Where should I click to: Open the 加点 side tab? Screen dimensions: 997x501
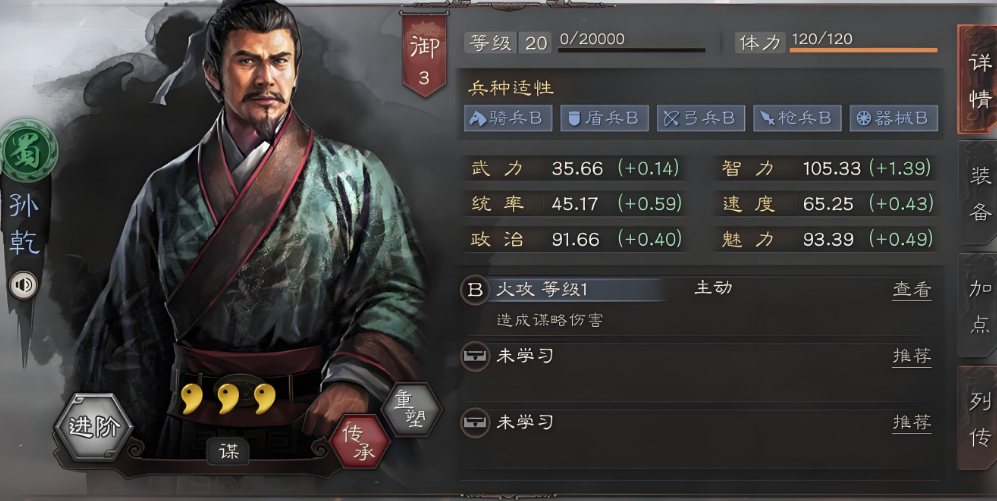point(978,306)
